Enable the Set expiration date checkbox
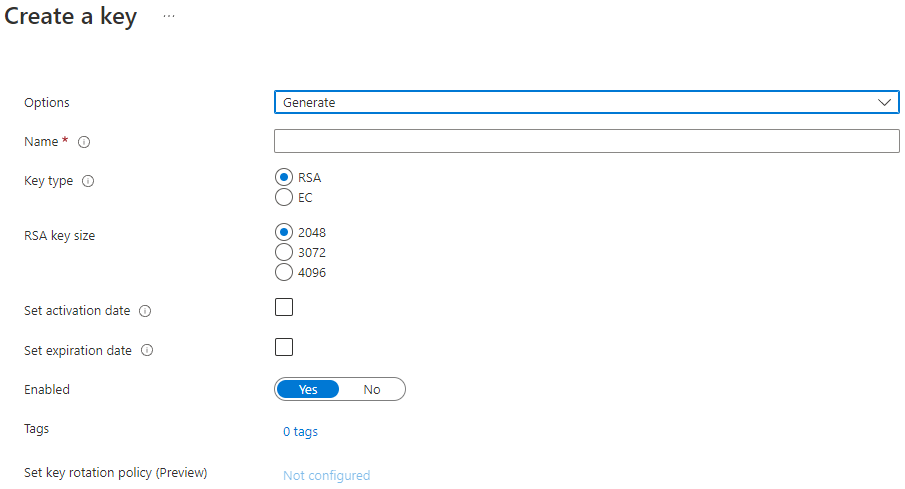Screen dimensions: 905x489 284,347
